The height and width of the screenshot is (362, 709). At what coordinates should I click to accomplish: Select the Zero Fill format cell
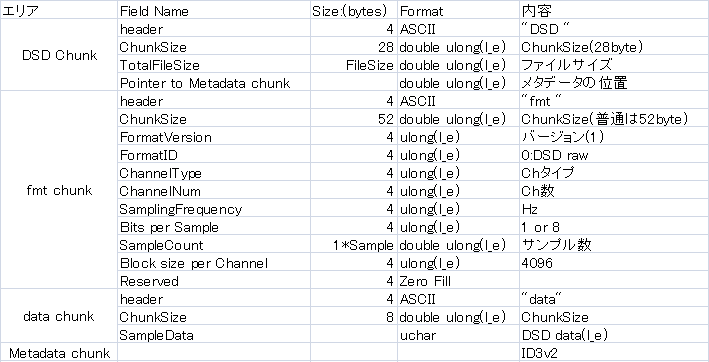[458, 281]
